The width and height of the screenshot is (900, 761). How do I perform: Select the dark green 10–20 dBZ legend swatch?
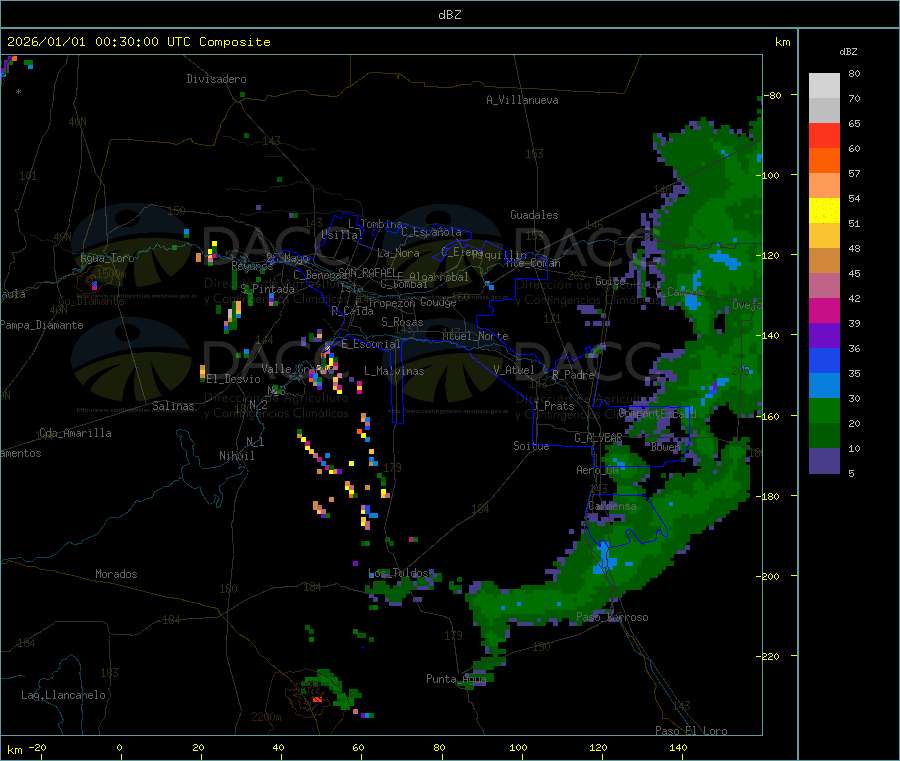pyautogui.click(x=824, y=436)
